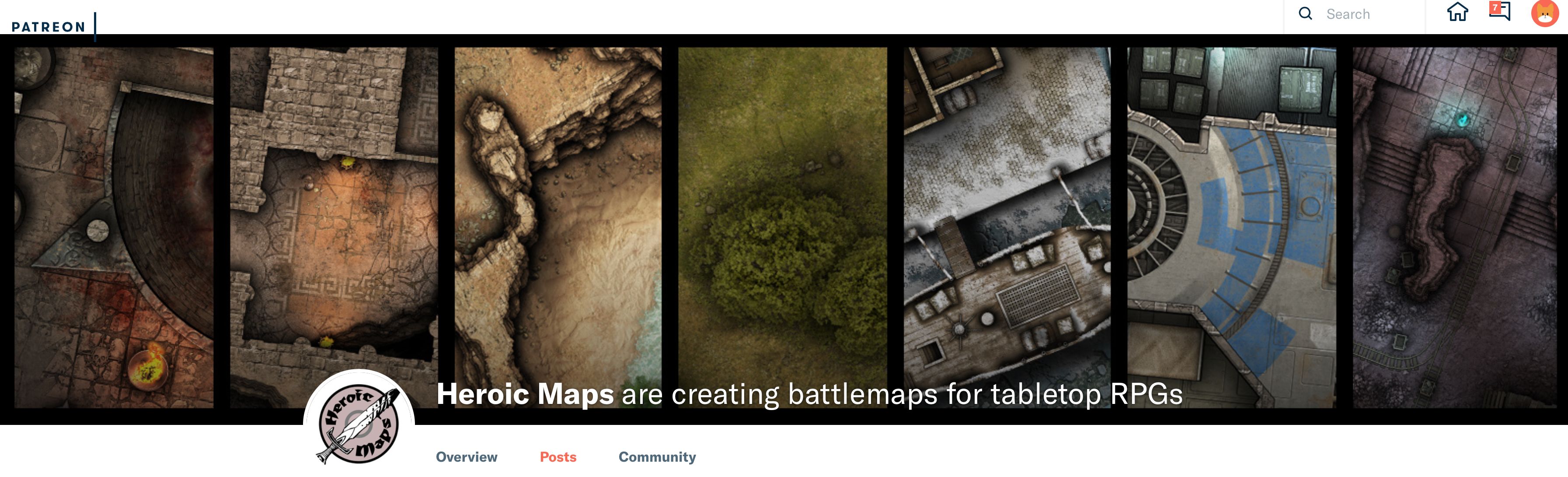
Task: Open the Community tab
Action: pyautogui.click(x=657, y=457)
